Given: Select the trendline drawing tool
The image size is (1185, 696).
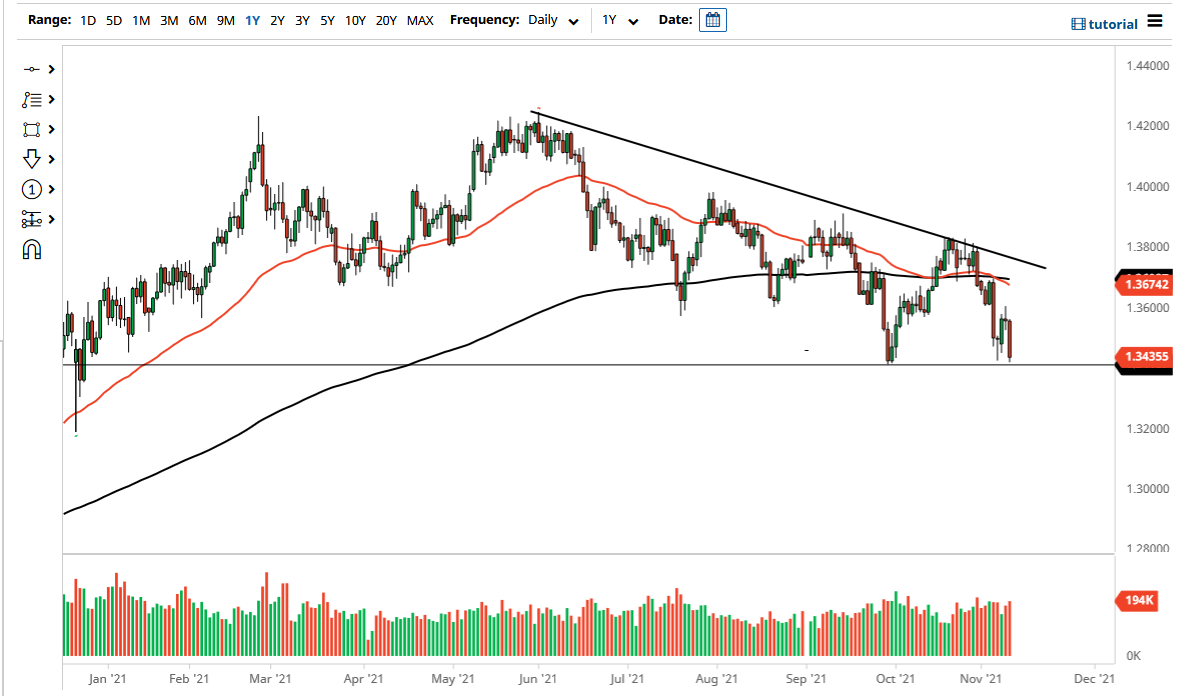Looking at the screenshot, I should pos(30,99).
